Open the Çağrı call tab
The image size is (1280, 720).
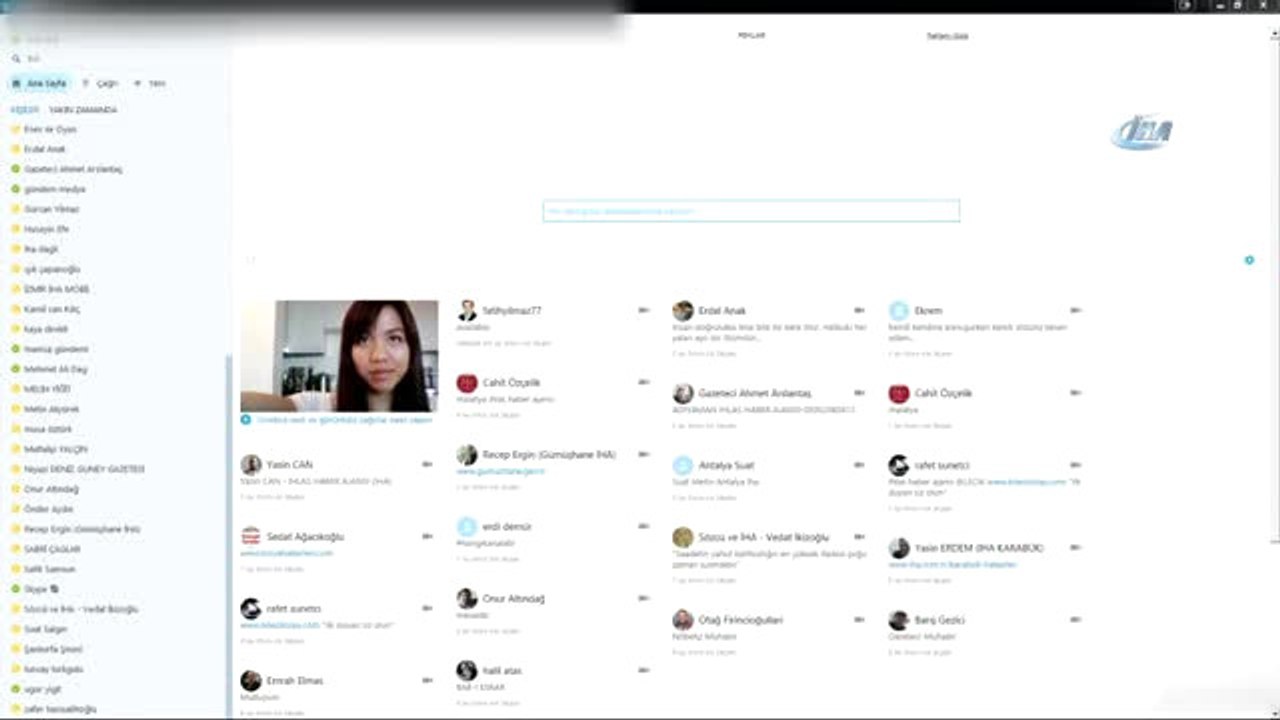click(x=100, y=83)
